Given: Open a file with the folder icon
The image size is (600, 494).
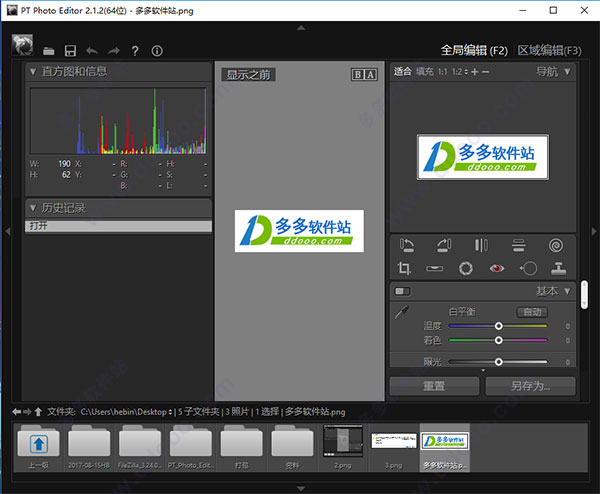Looking at the screenshot, I should pyautogui.click(x=49, y=51).
